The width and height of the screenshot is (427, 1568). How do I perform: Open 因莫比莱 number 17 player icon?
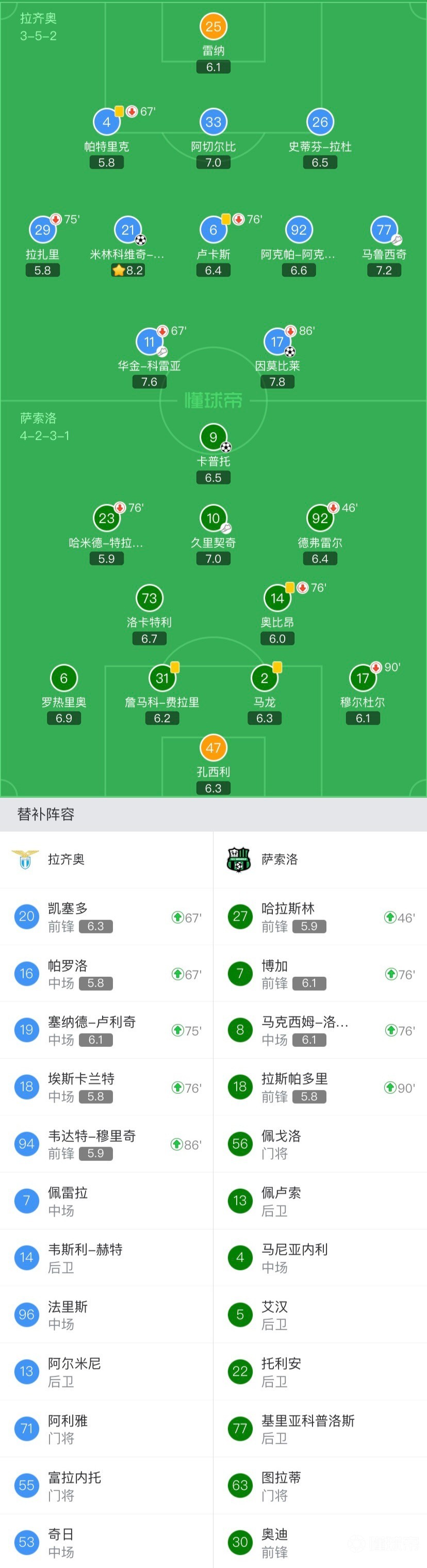pyautogui.click(x=277, y=342)
